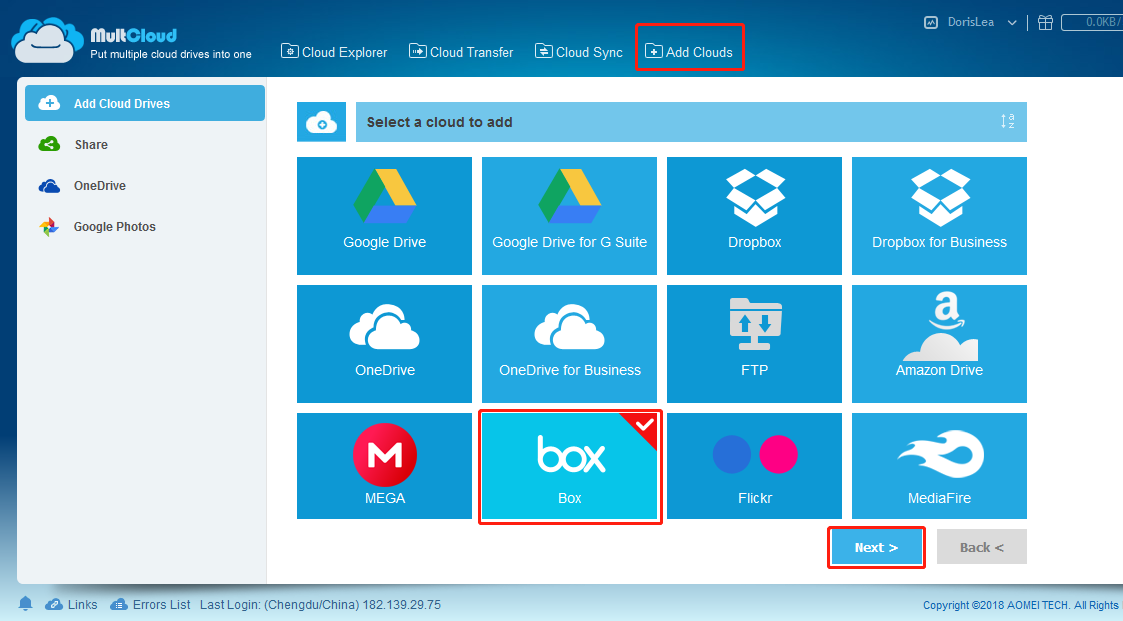The width and height of the screenshot is (1123, 621).
Task: Choose the Amazon Drive tile
Action: click(939, 344)
